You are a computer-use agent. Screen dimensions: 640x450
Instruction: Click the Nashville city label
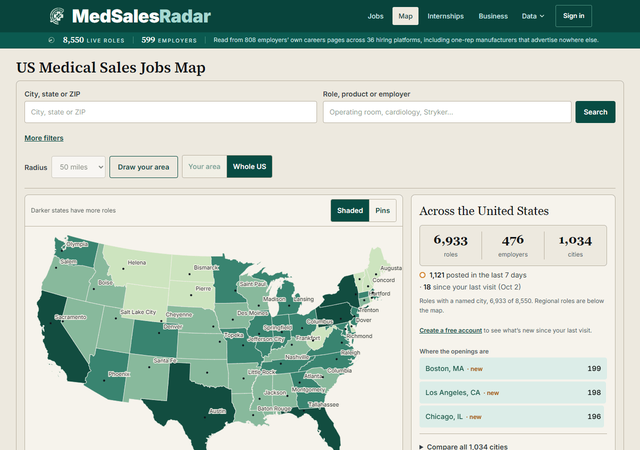297,357
